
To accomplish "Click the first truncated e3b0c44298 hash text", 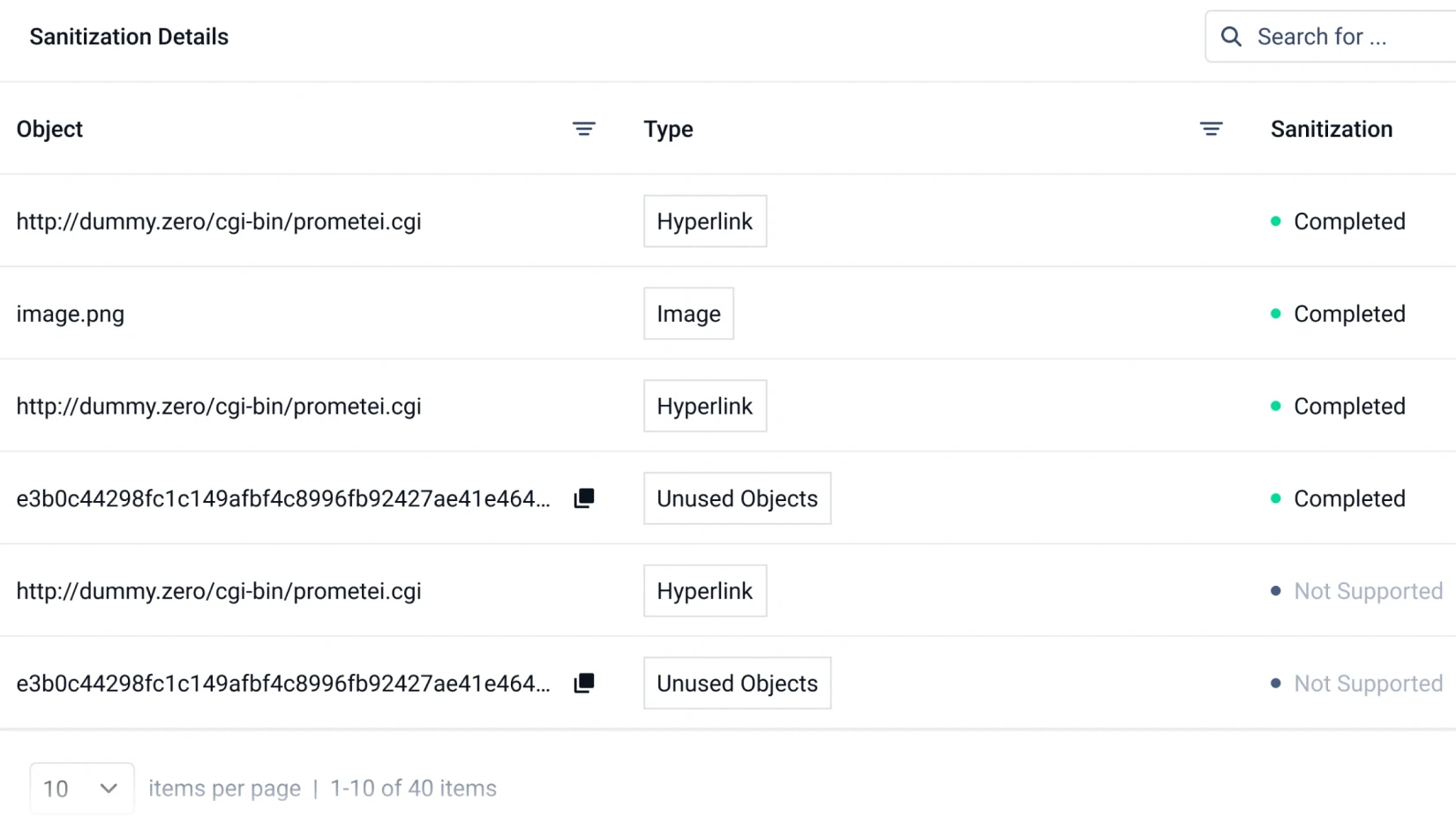I will [282, 498].
